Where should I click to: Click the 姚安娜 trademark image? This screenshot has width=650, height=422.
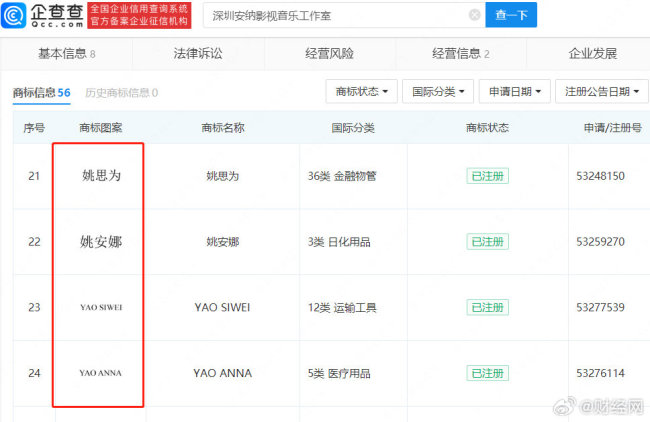(x=101, y=241)
